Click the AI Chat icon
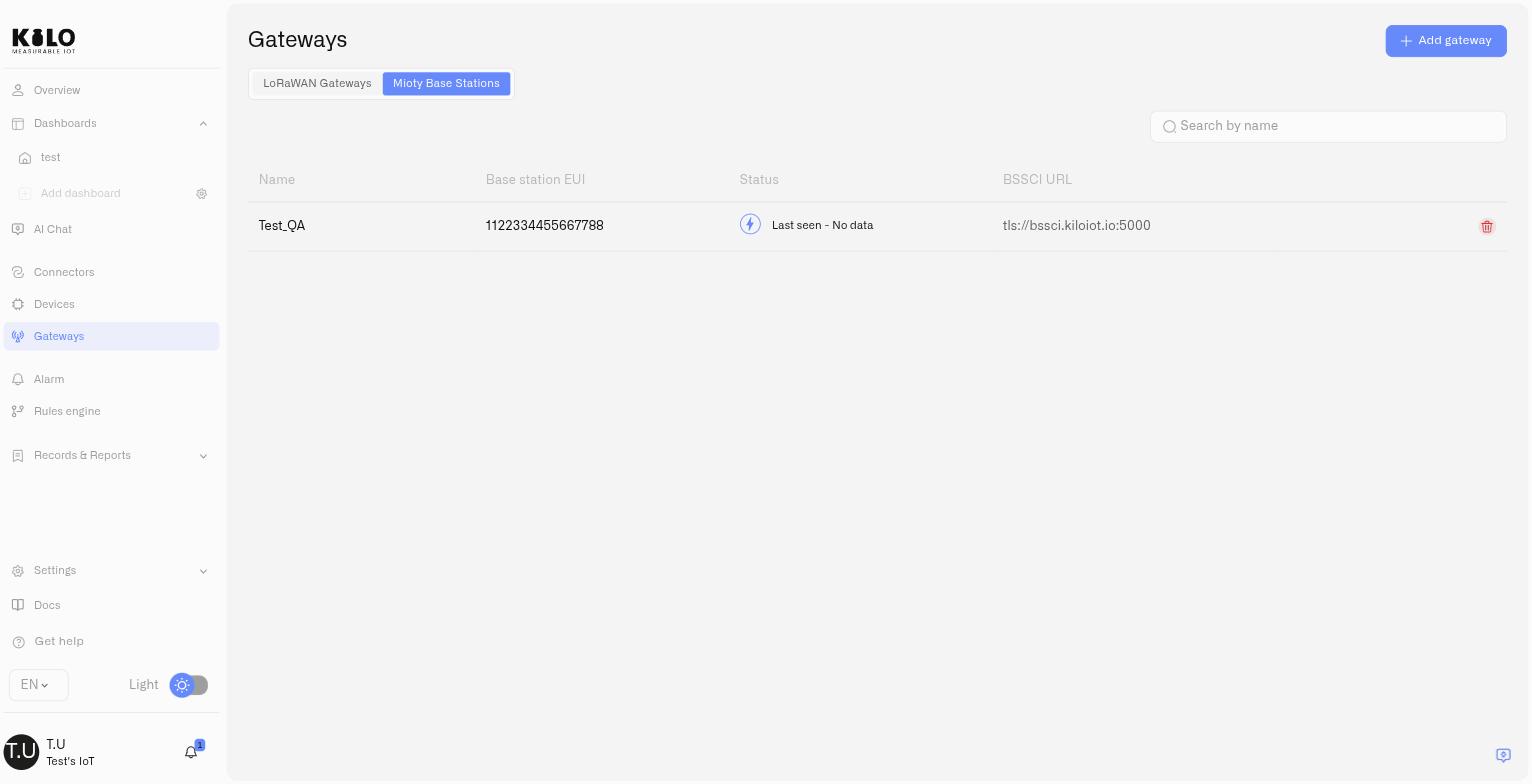1532x784 pixels. (x=18, y=230)
